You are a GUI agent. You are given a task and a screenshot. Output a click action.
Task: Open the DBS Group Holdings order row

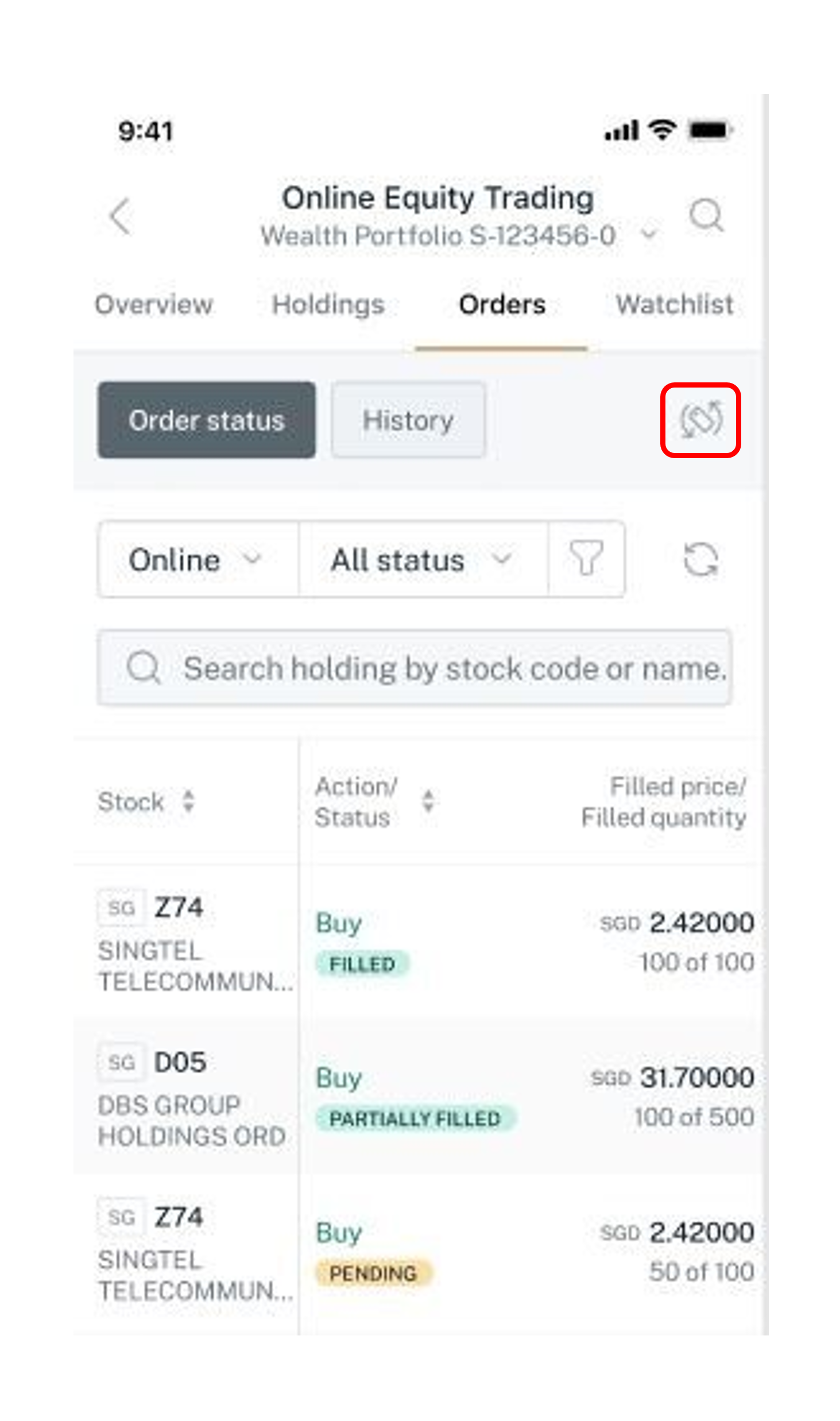420,1097
